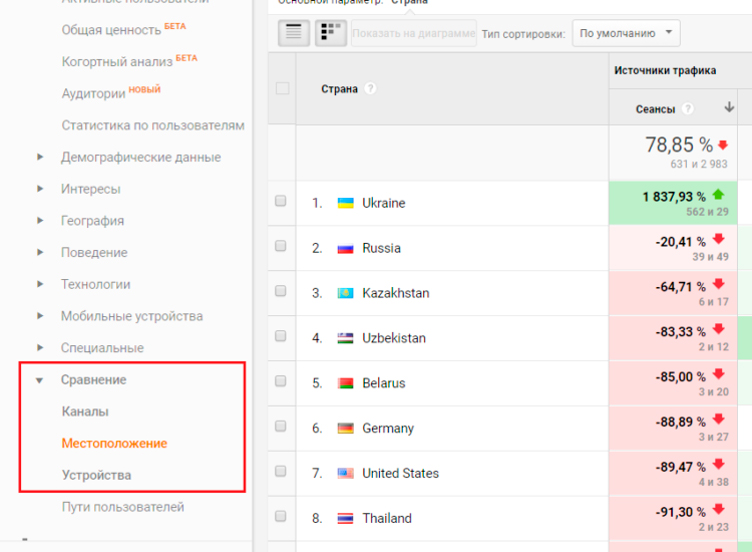Select the -20,41 % cell for Russia

673,248
